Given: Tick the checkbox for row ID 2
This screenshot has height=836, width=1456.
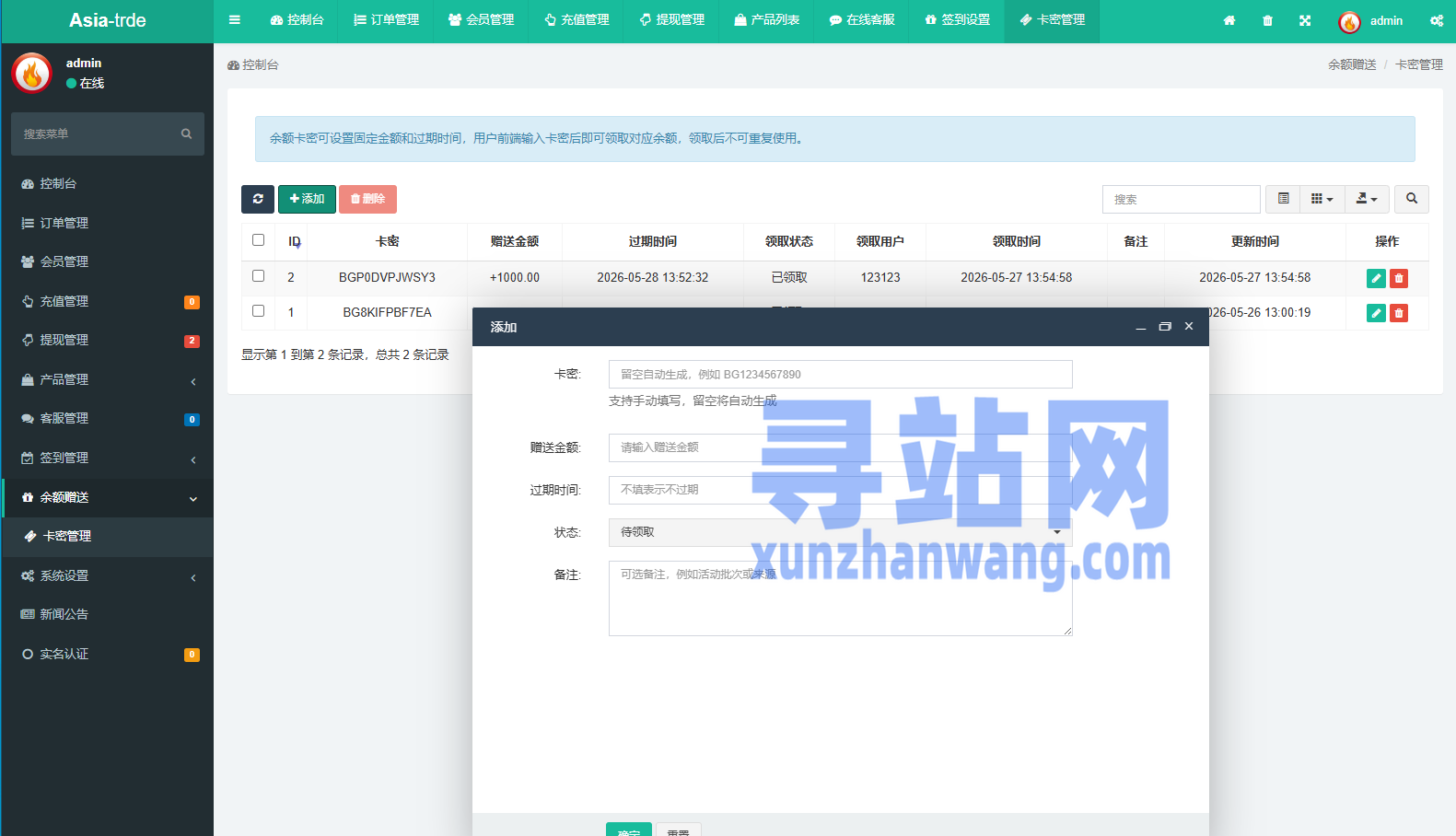Looking at the screenshot, I should click(259, 276).
